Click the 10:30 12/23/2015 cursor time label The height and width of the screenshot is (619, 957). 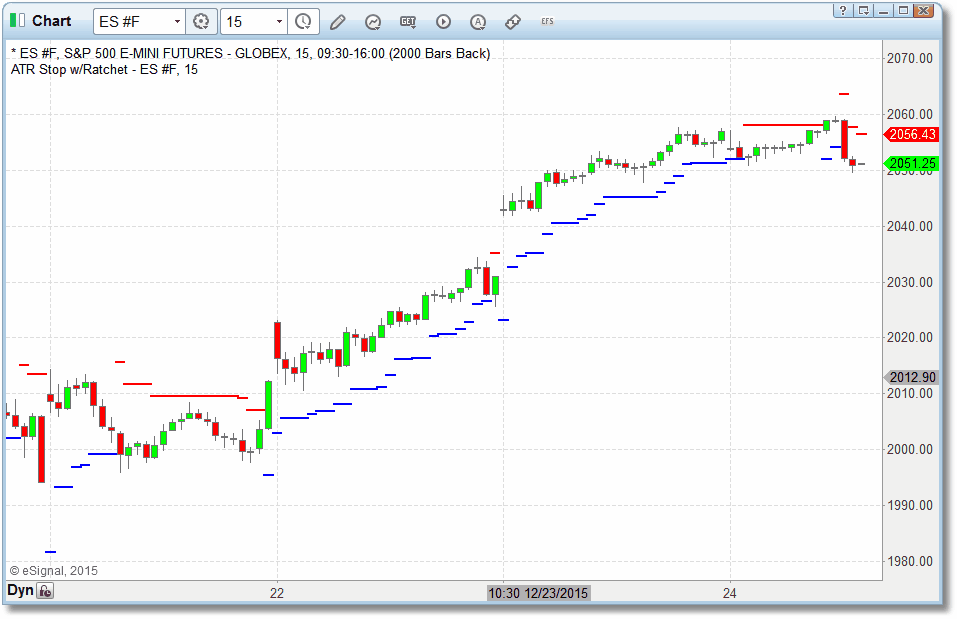point(538,593)
